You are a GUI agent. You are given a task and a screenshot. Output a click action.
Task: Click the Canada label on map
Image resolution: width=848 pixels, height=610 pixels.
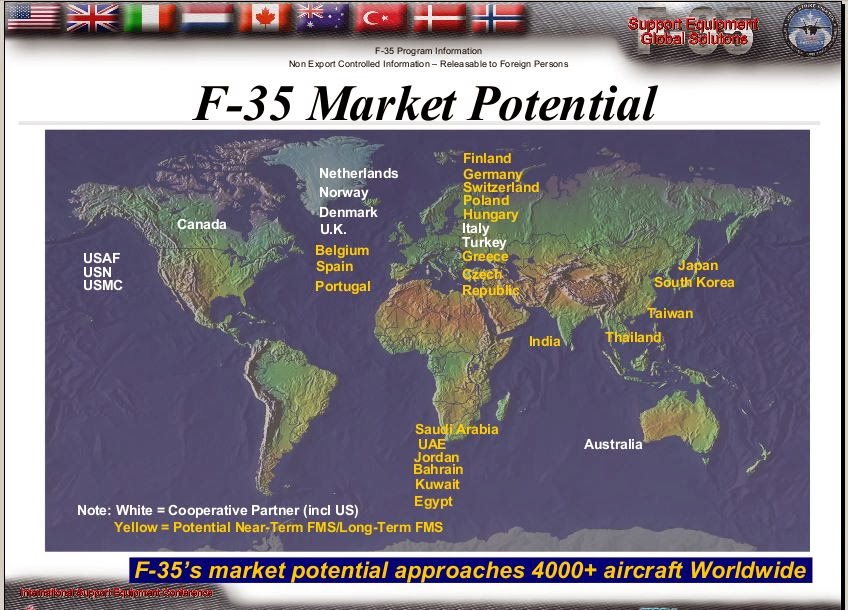coord(202,224)
